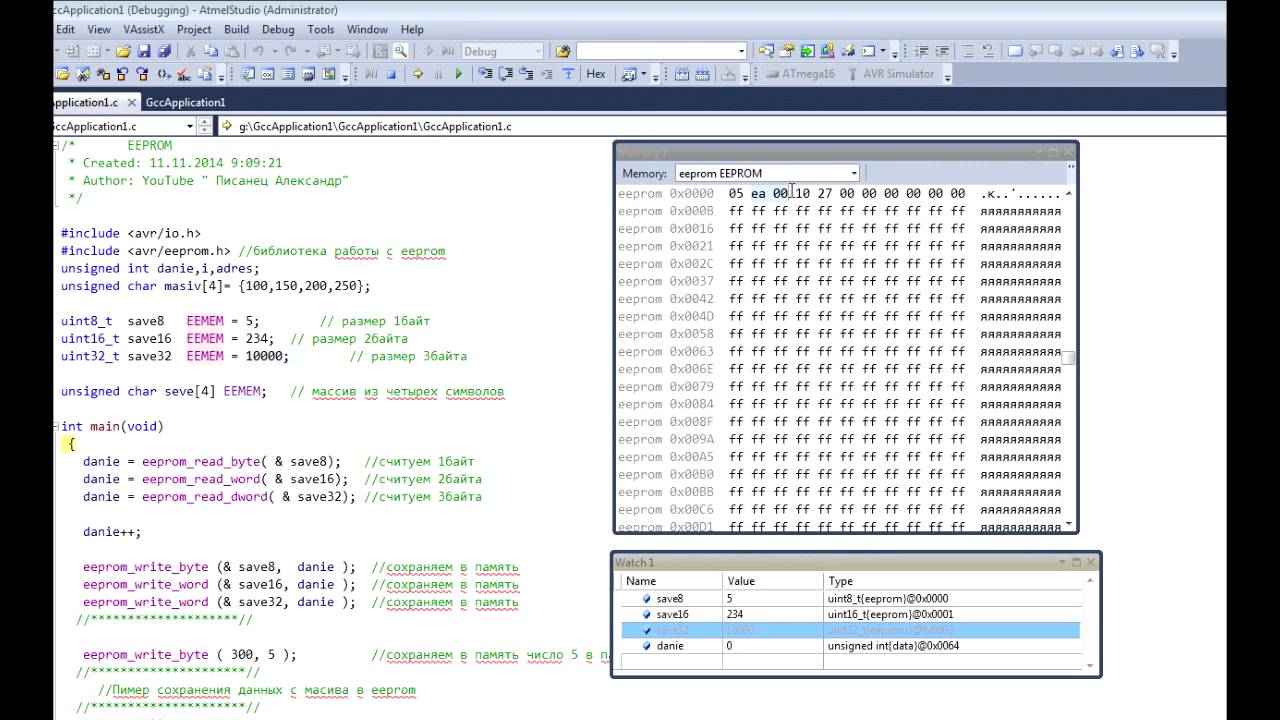Click the ATmega16 device button

(800, 74)
